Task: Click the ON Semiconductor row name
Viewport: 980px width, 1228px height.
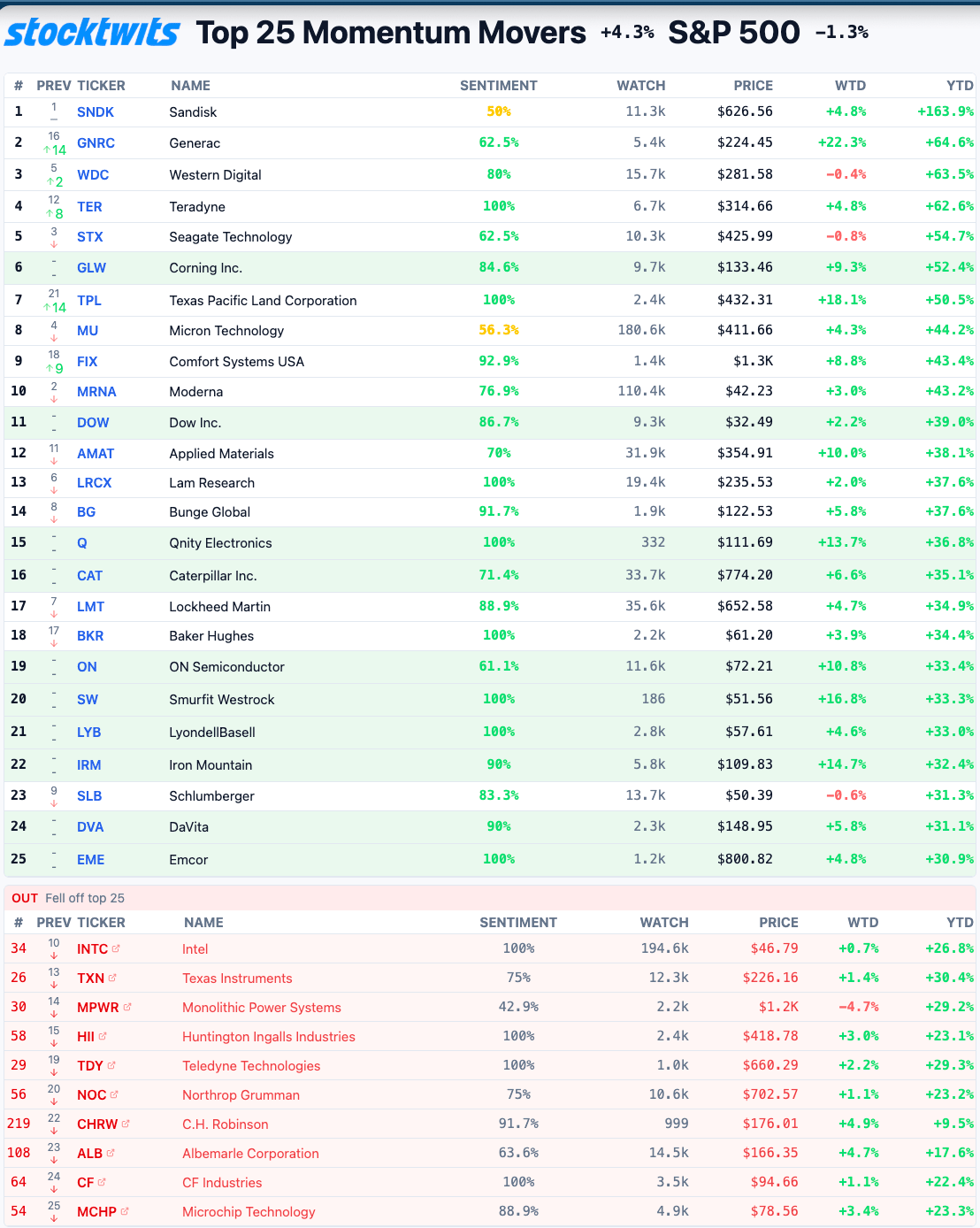Action: [227, 667]
